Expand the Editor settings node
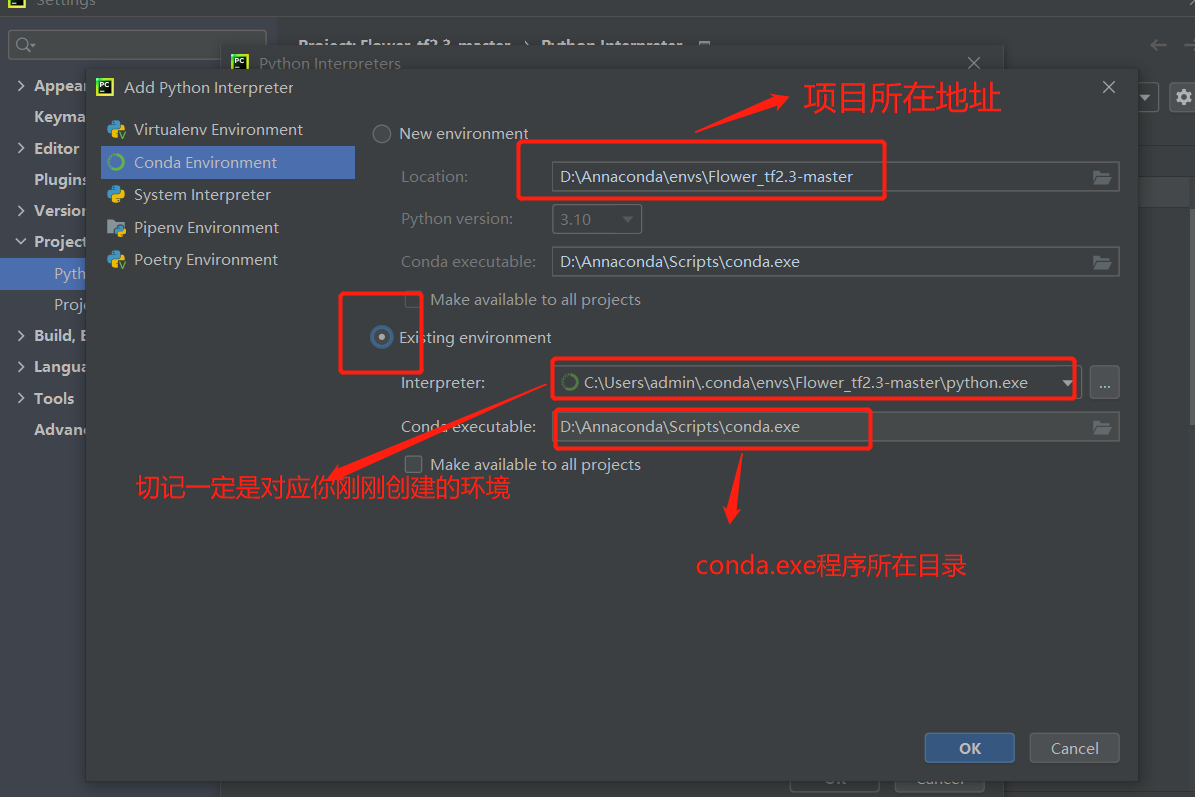 [21, 148]
